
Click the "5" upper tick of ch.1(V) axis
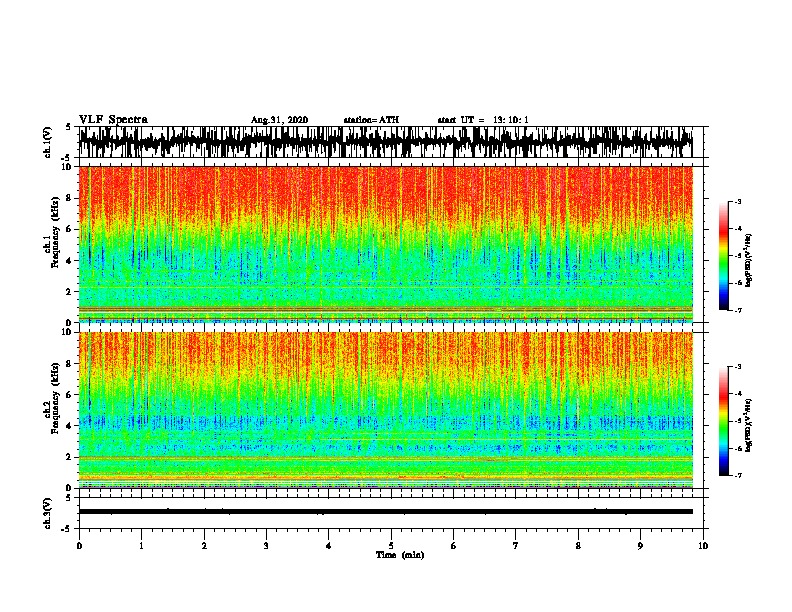coord(69,127)
